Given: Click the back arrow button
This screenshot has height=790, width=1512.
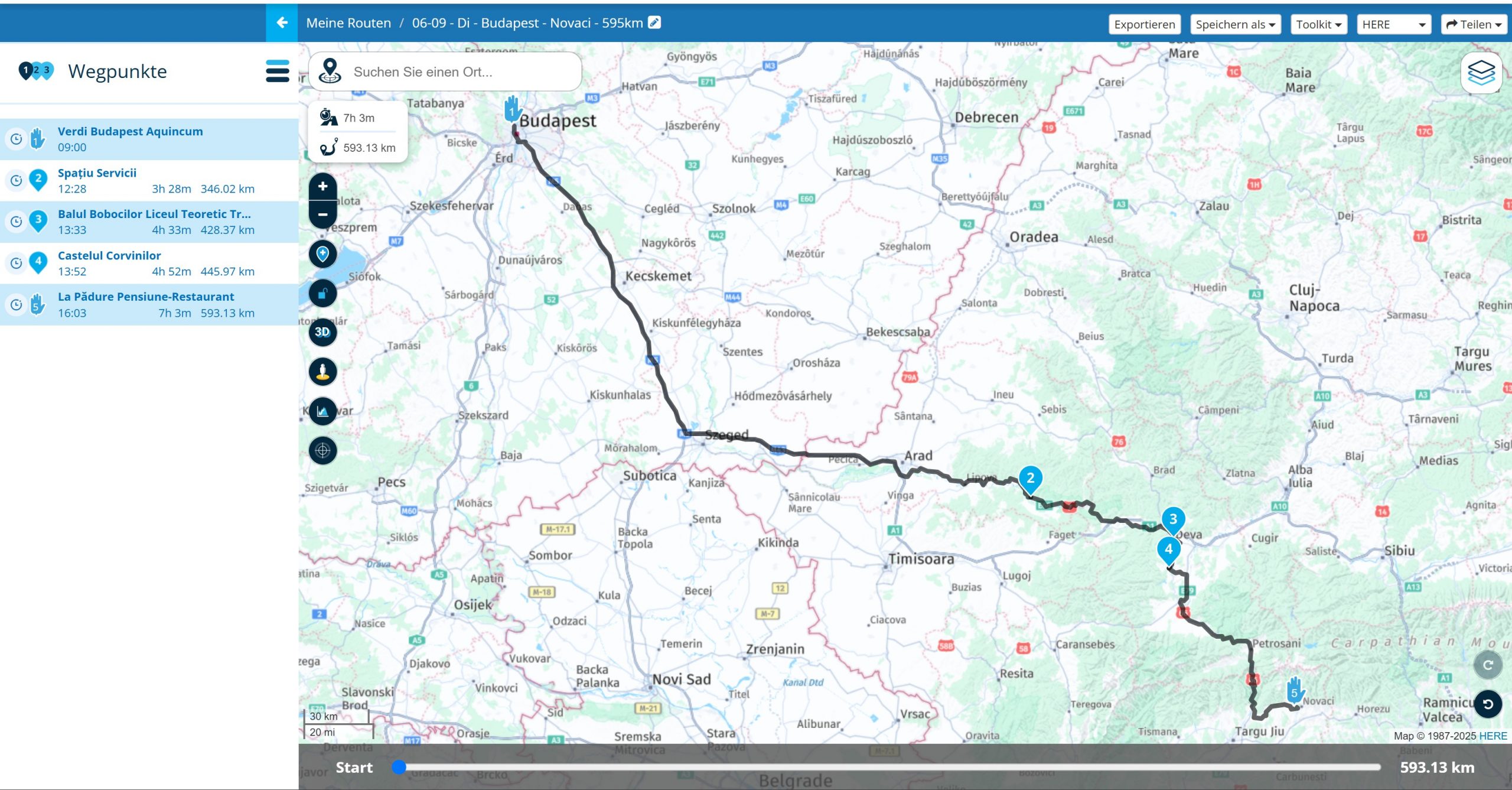Looking at the screenshot, I should click(282, 23).
